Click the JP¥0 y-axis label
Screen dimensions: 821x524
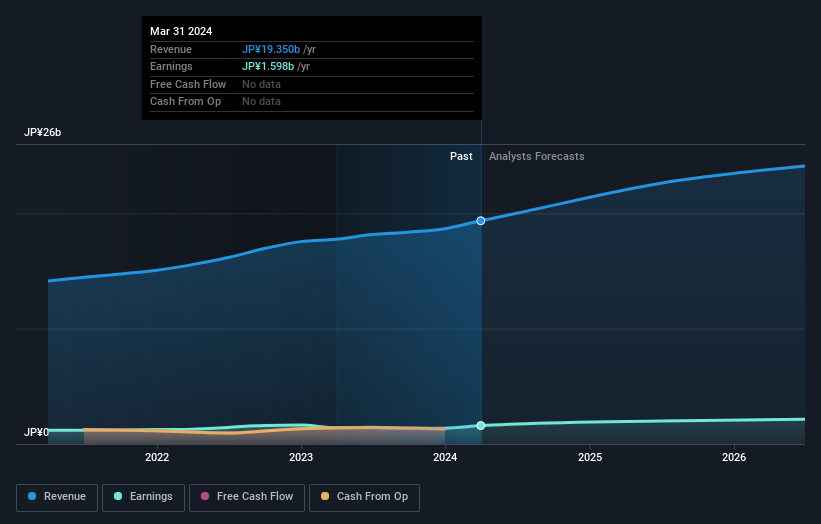[x=36, y=432]
